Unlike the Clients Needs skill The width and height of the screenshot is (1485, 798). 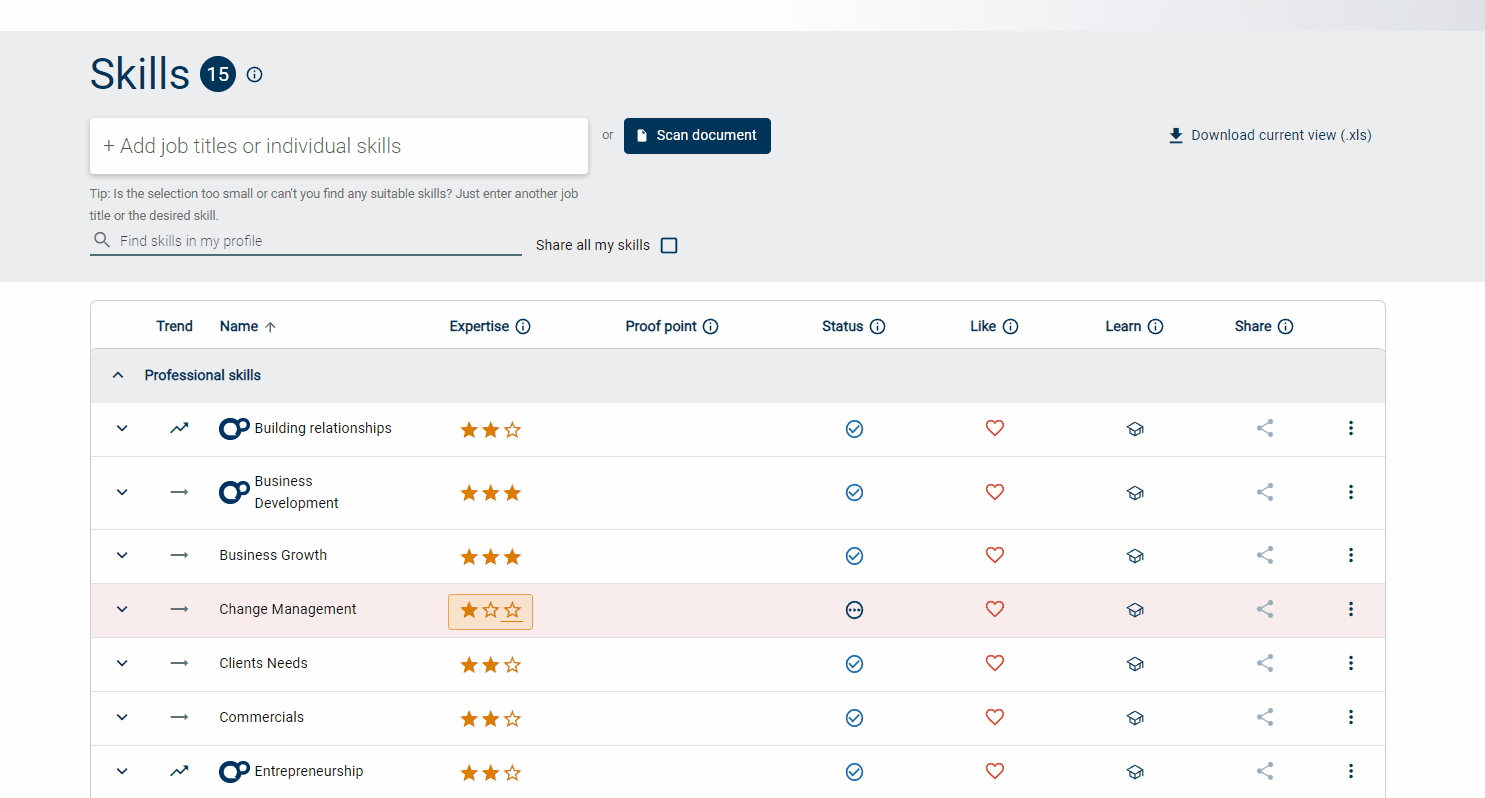pos(994,663)
